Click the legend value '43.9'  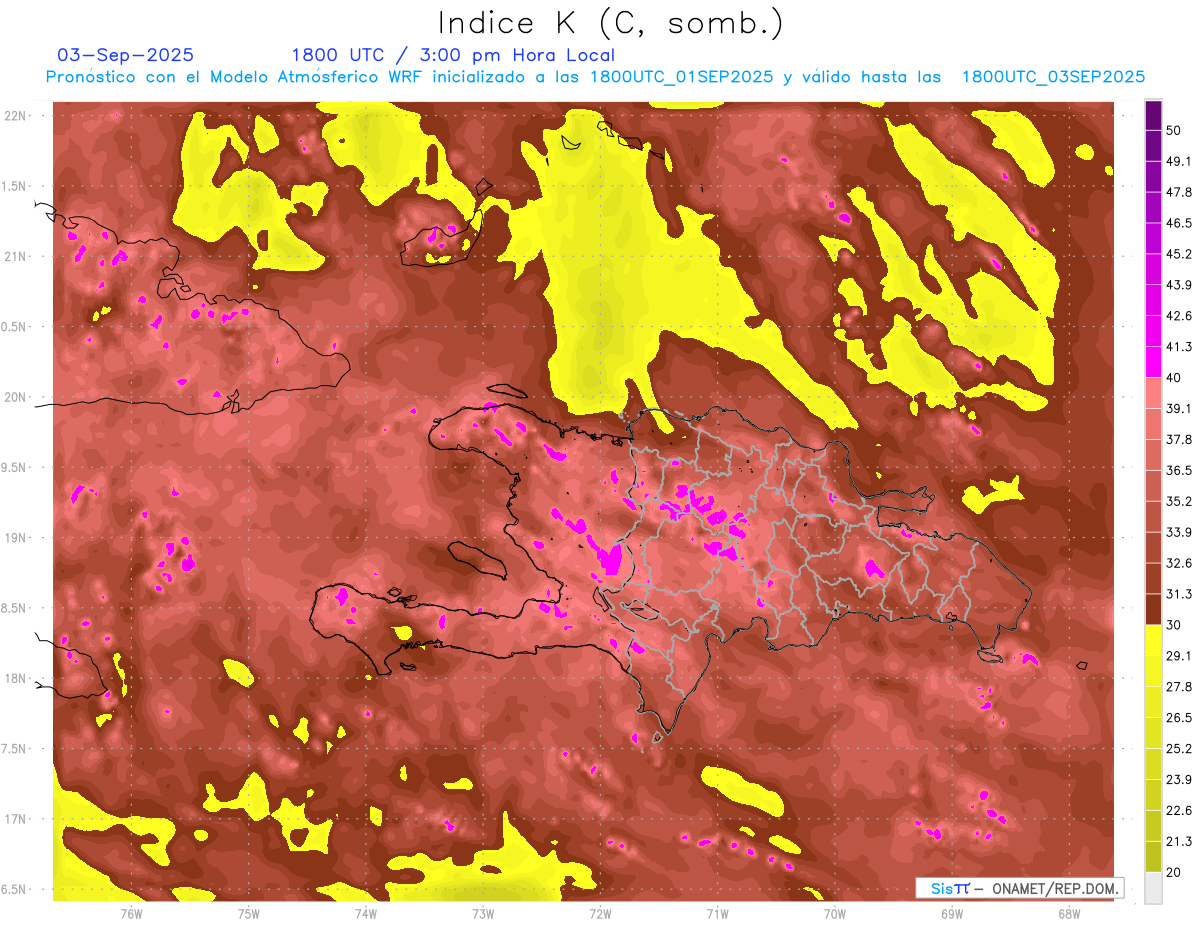(x=1179, y=285)
